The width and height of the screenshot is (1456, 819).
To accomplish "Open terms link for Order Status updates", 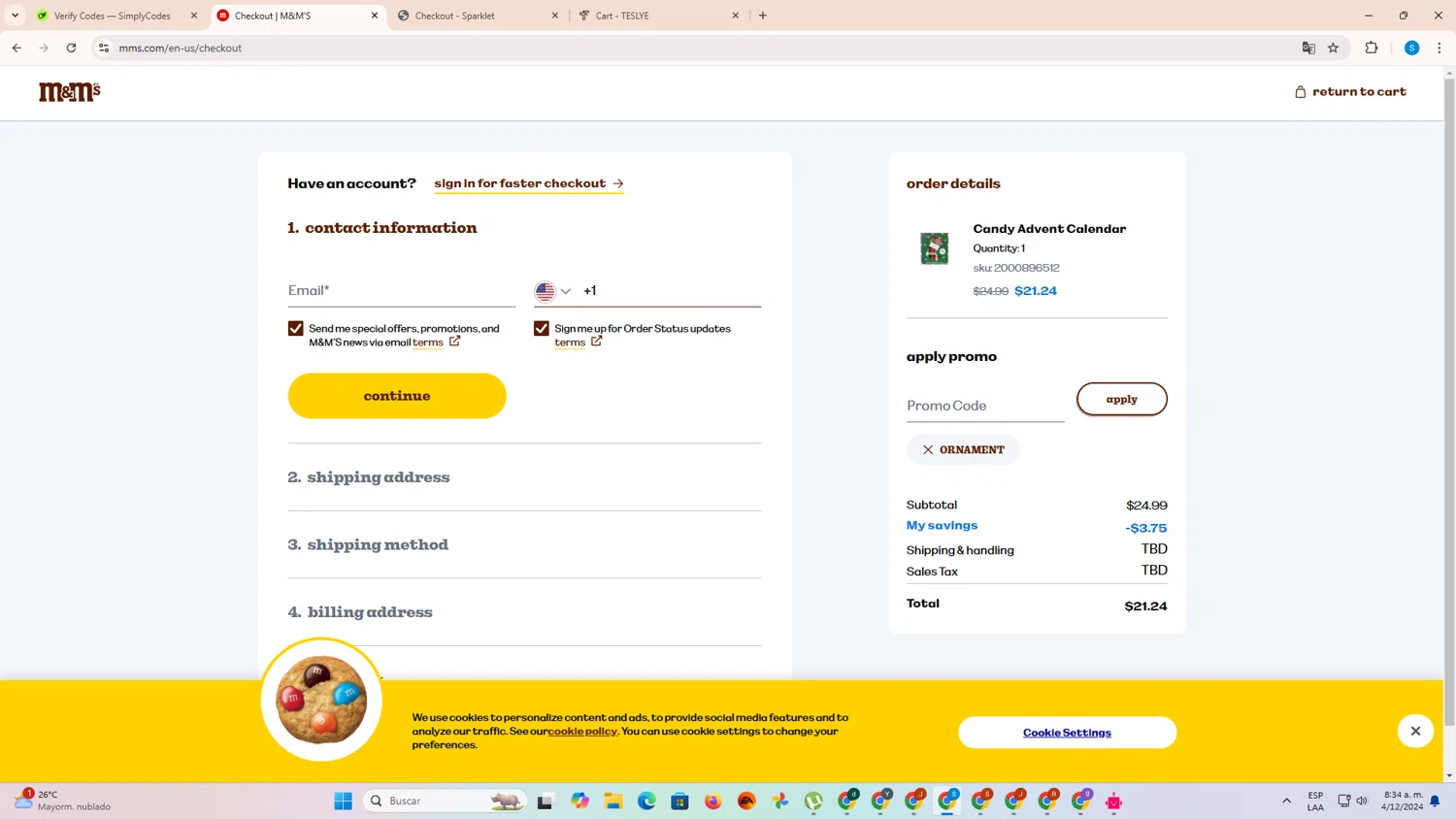I will 570,343.
